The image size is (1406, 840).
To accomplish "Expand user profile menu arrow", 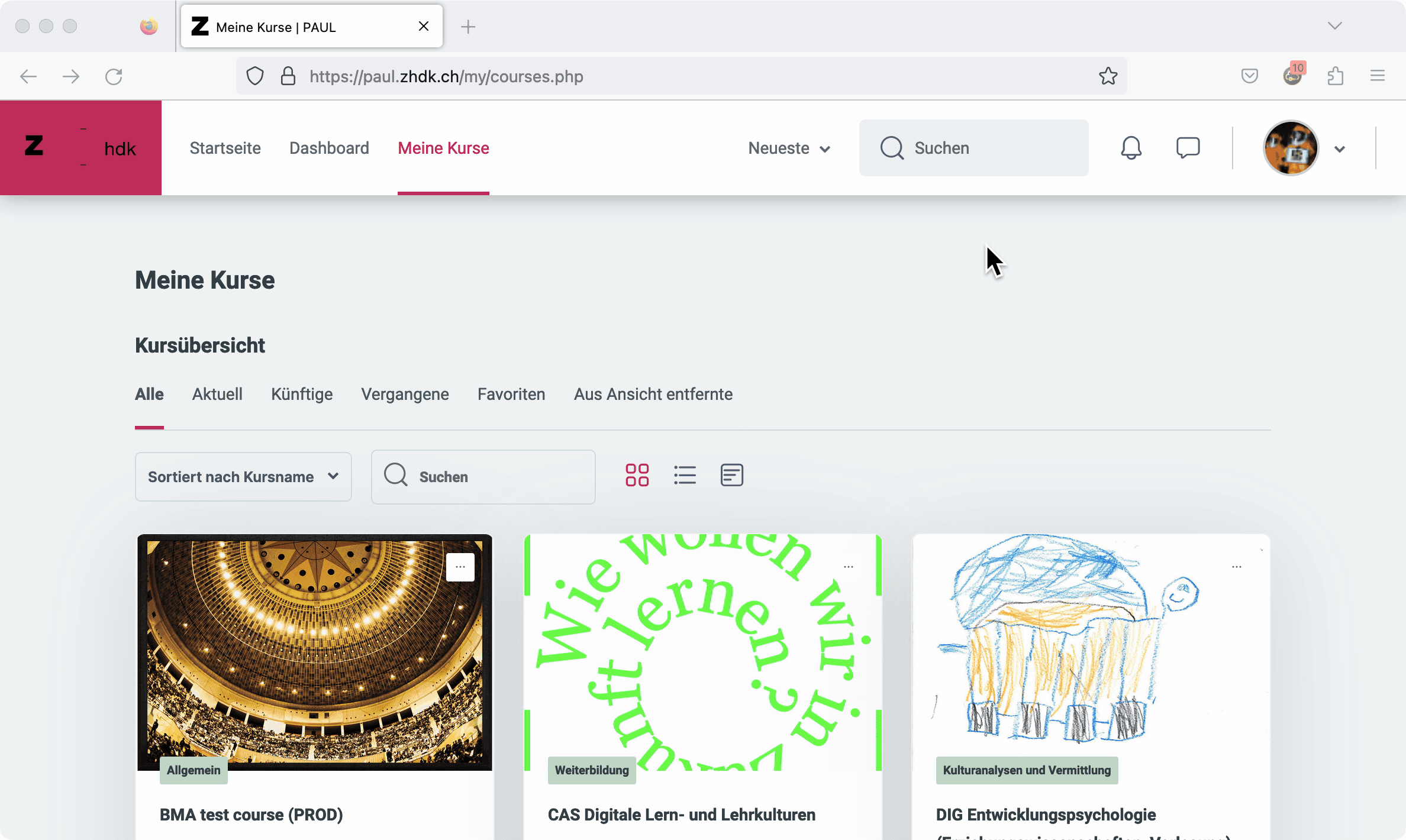I will pos(1340,149).
